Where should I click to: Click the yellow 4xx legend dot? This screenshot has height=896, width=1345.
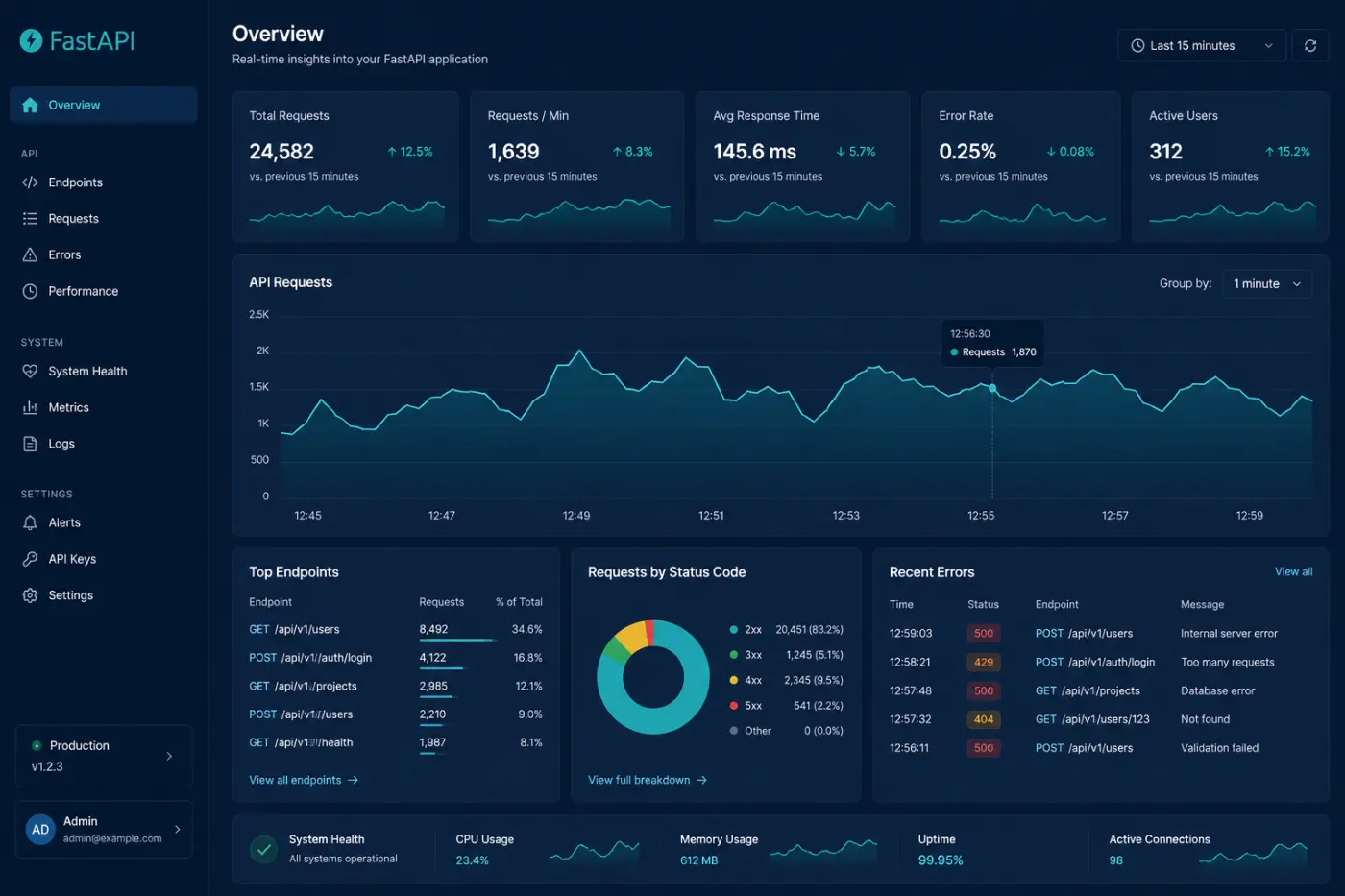734,680
